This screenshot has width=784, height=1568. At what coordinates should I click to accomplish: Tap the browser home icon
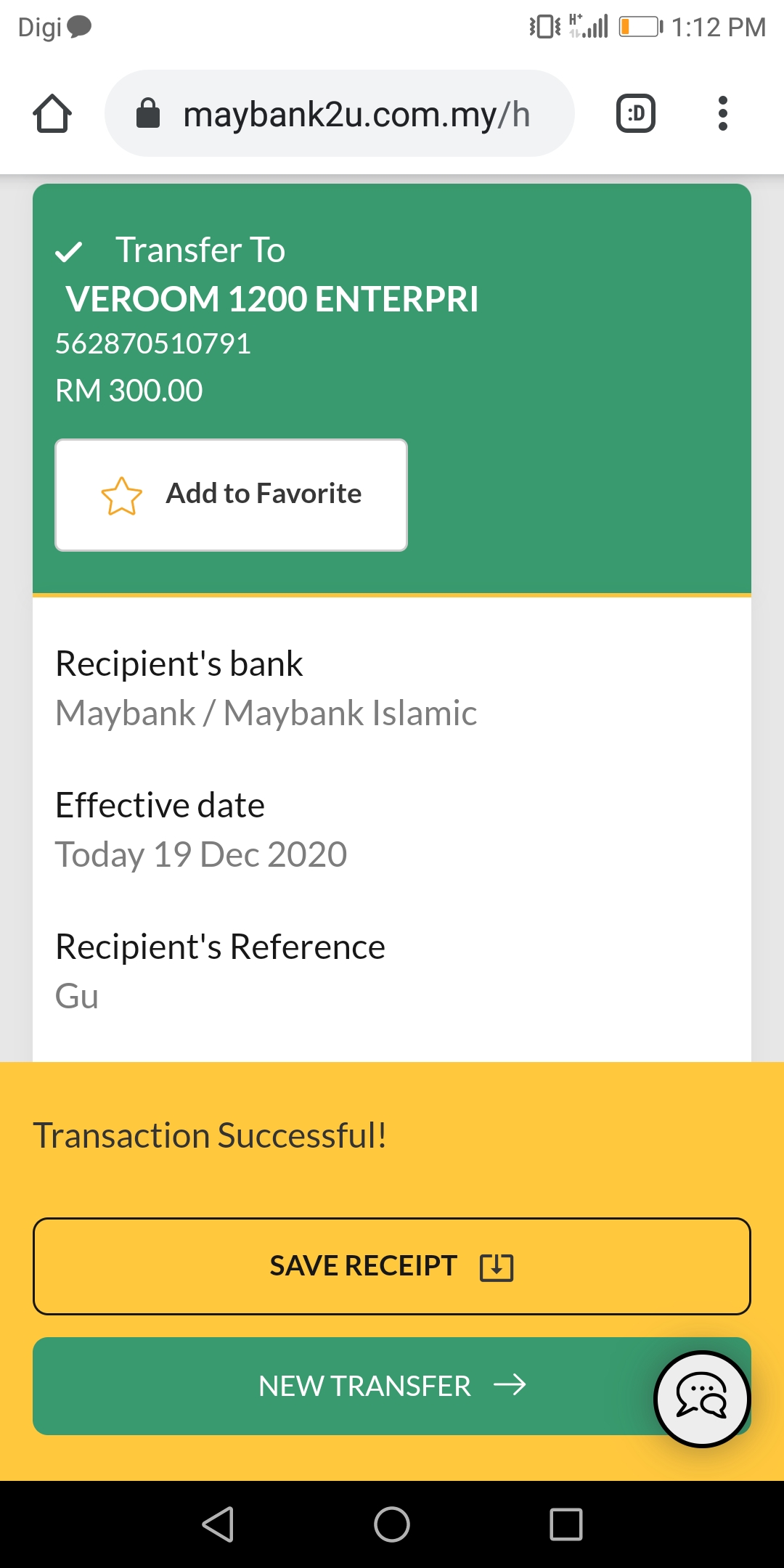pos(52,113)
